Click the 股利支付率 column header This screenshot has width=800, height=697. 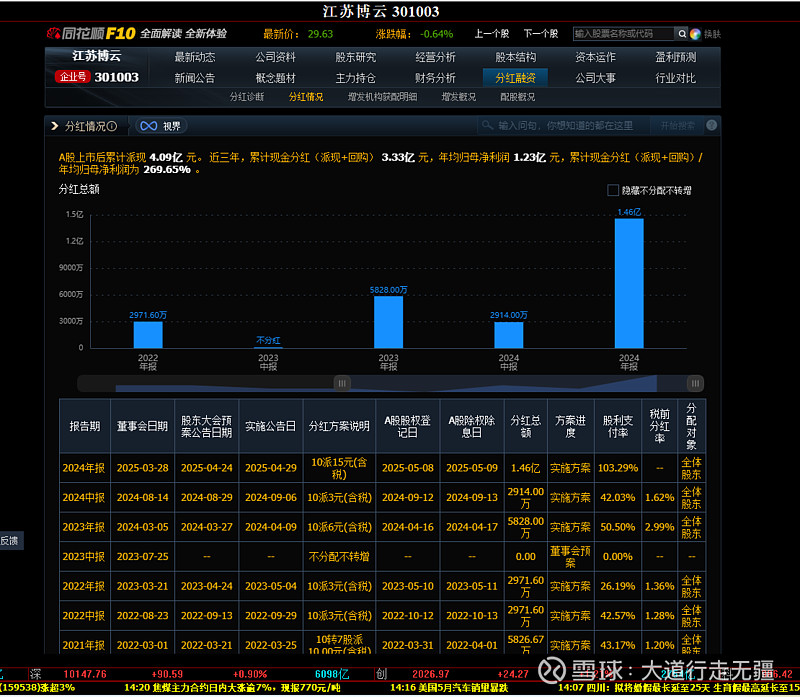pyautogui.click(x=618, y=426)
